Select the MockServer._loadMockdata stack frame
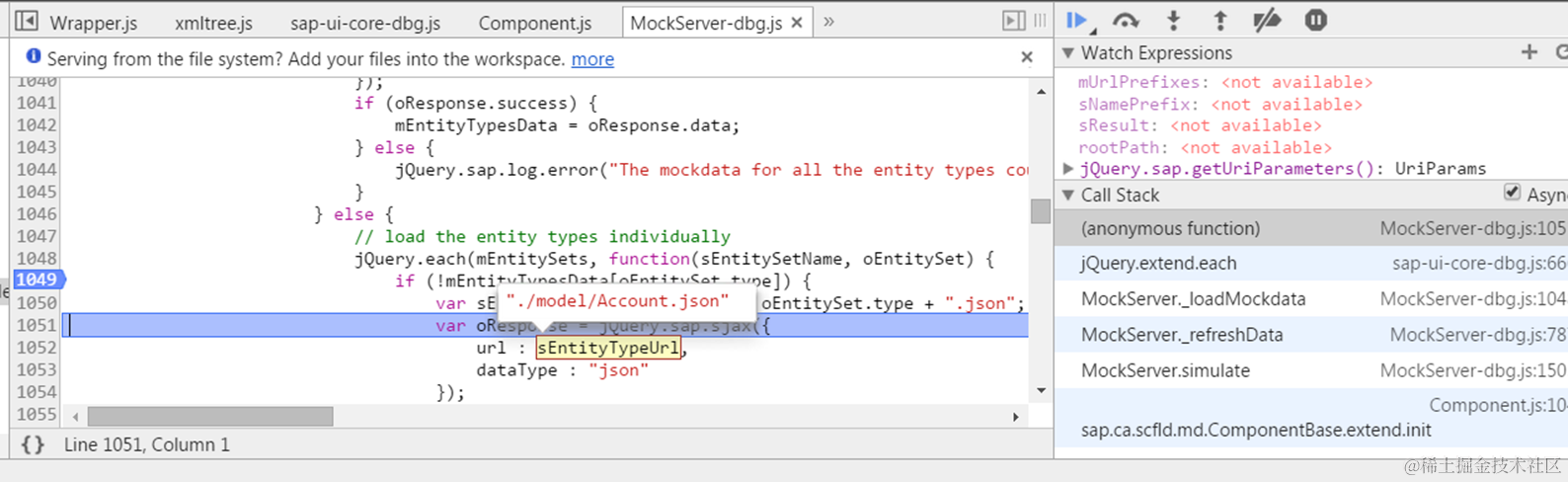The image size is (1568, 482). point(1311,299)
